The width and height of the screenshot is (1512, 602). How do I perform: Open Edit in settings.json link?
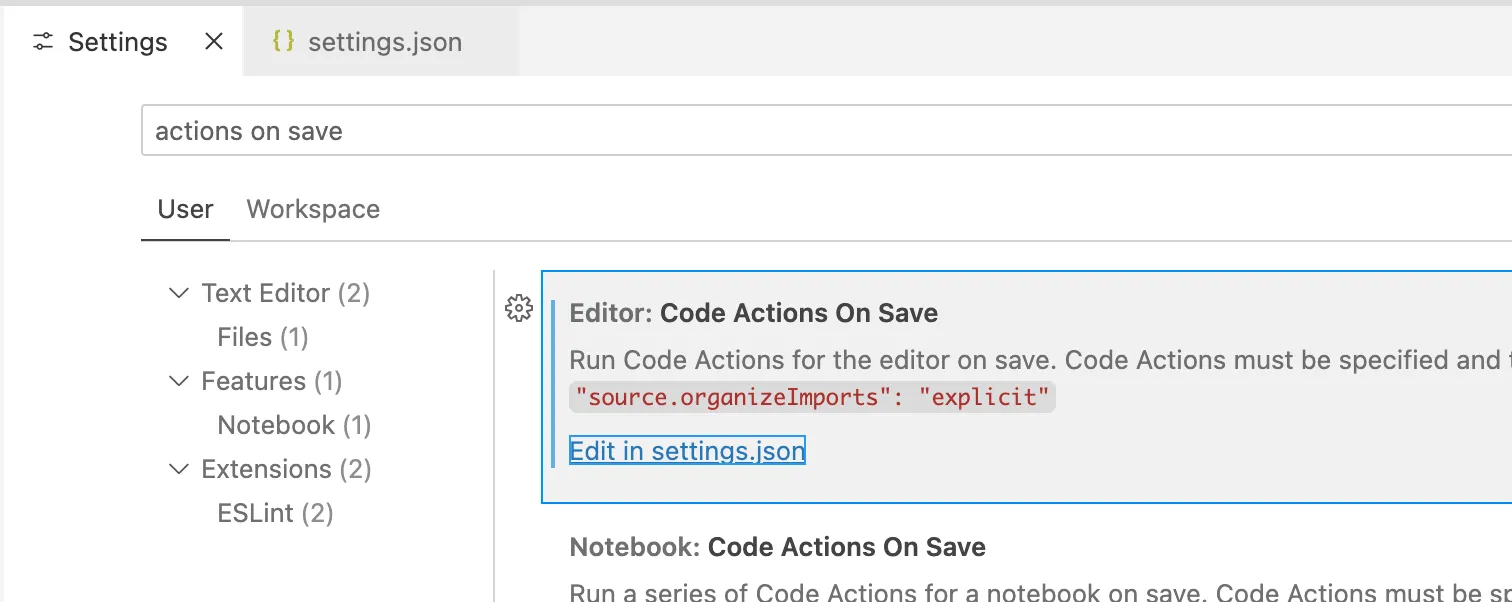pyautogui.click(x=687, y=451)
